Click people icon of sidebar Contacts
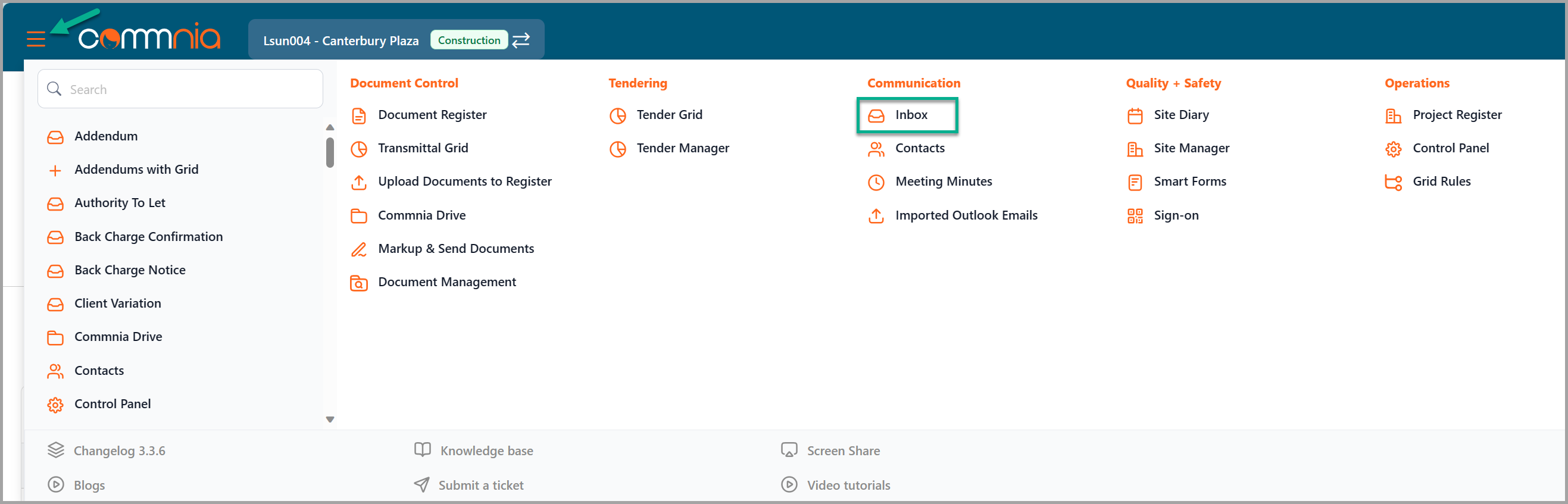This screenshot has height=504, width=1568. (x=55, y=371)
